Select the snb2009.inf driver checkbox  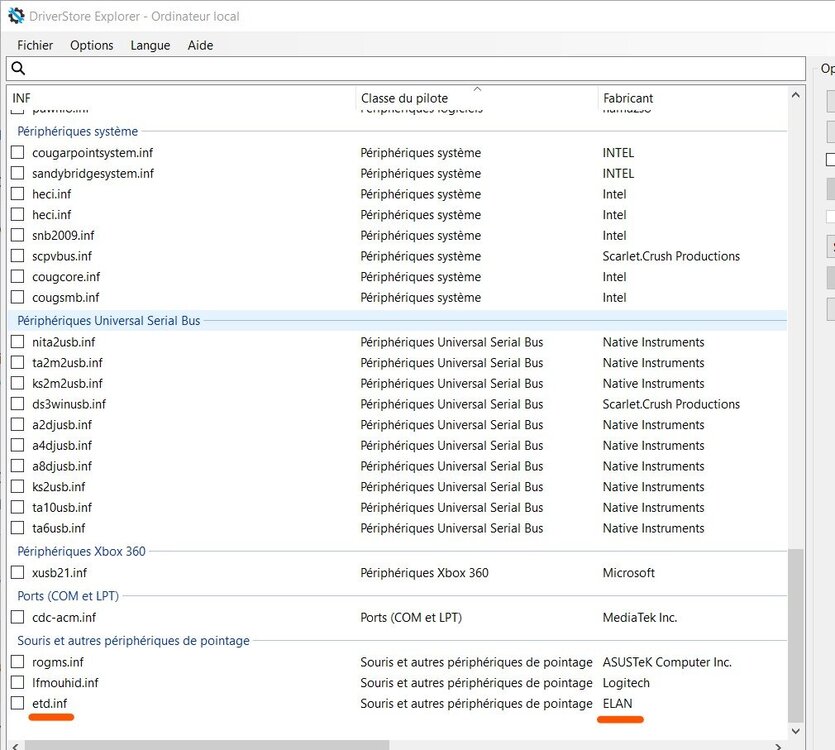[x=18, y=235]
